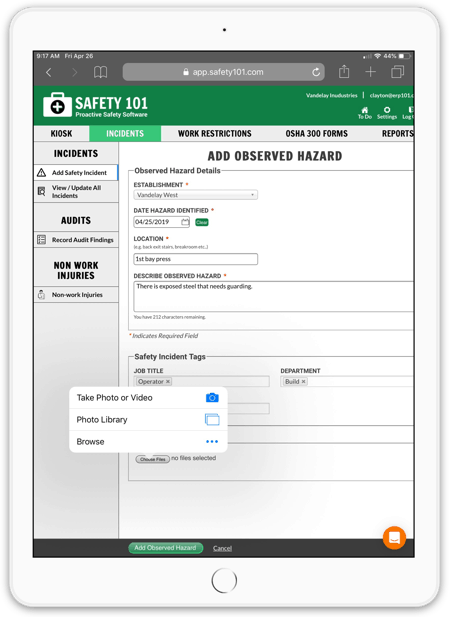Go to To Do home icon
Screen dimensions: 449x617
click(x=365, y=113)
